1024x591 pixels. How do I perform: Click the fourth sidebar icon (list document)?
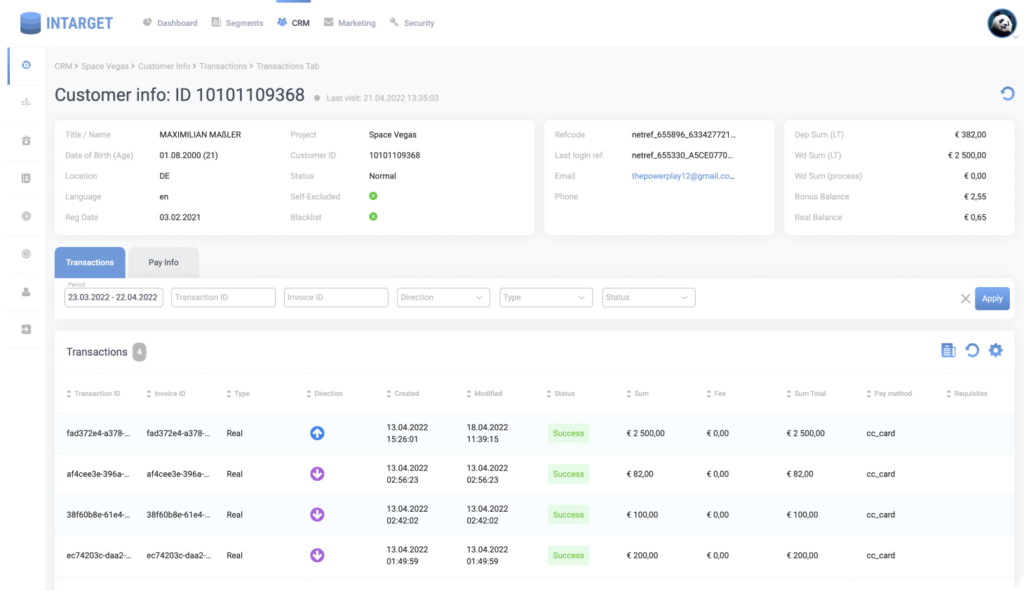[26, 178]
